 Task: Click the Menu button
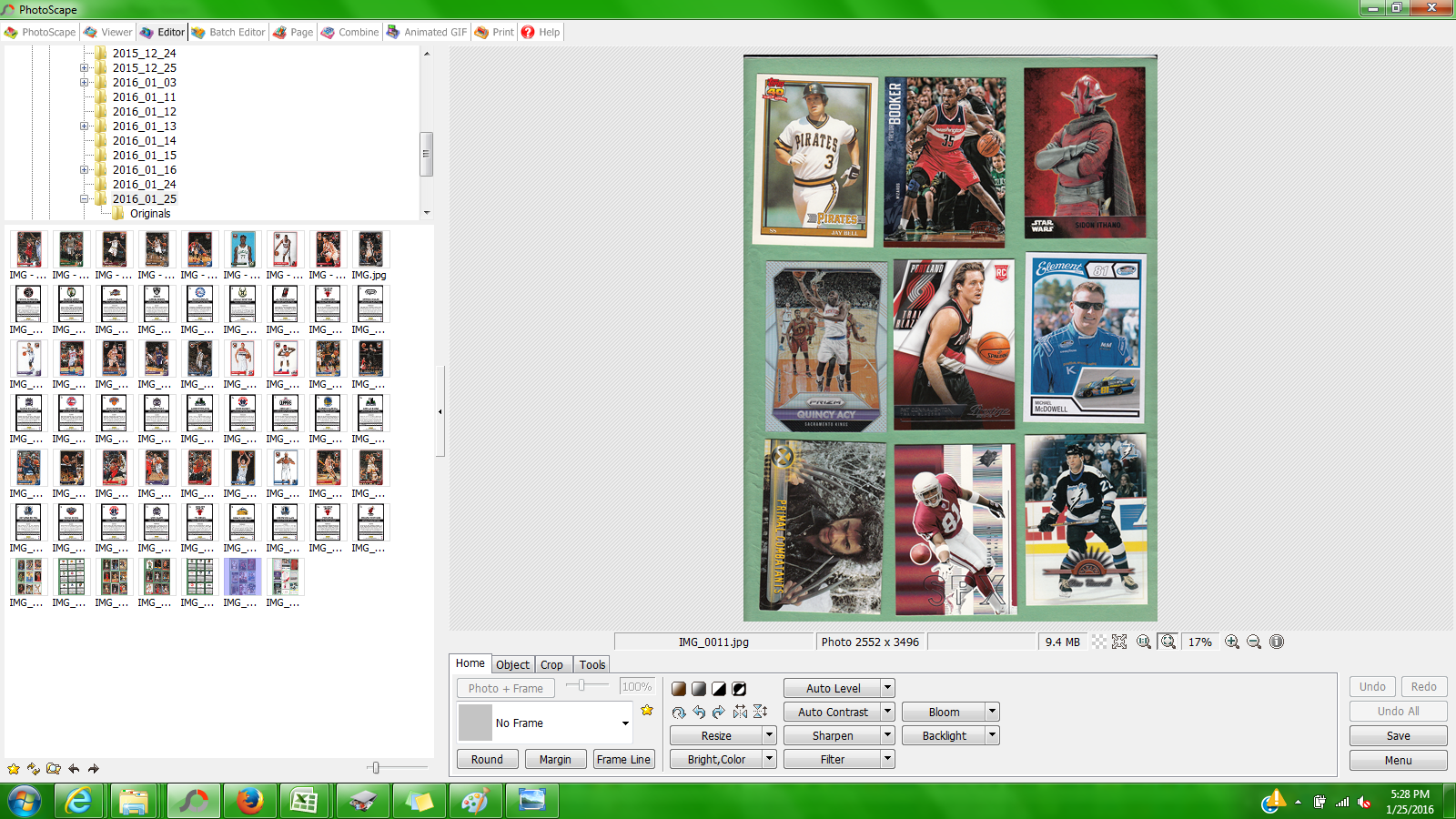pyautogui.click(x=1399, y=761)
